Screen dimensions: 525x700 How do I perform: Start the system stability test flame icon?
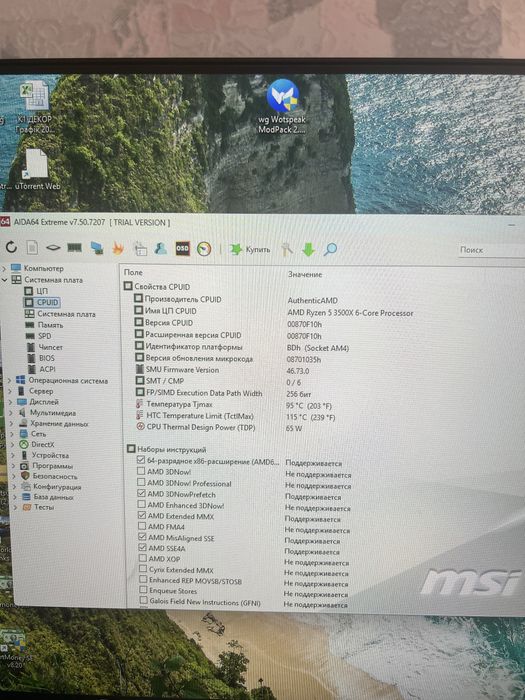pyautogui.click(x=118, y=248)
